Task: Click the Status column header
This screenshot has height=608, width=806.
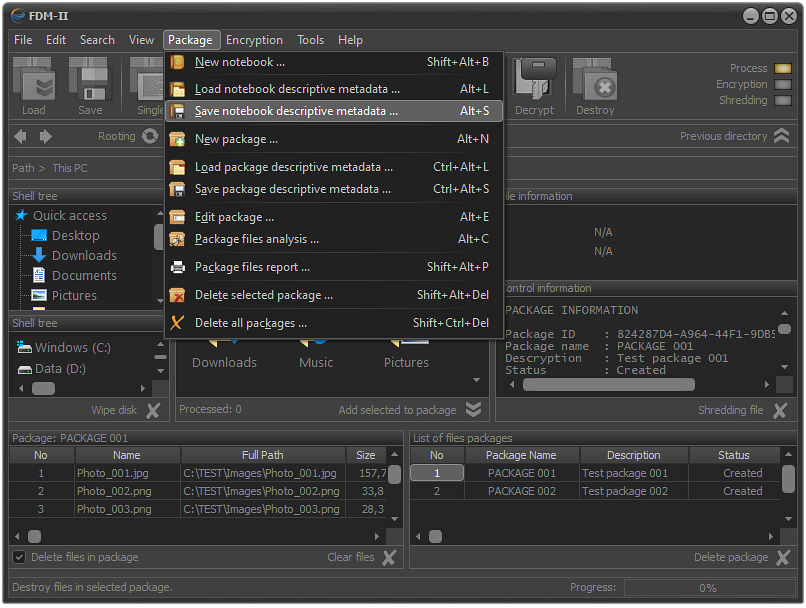Action: coord(734,455)
